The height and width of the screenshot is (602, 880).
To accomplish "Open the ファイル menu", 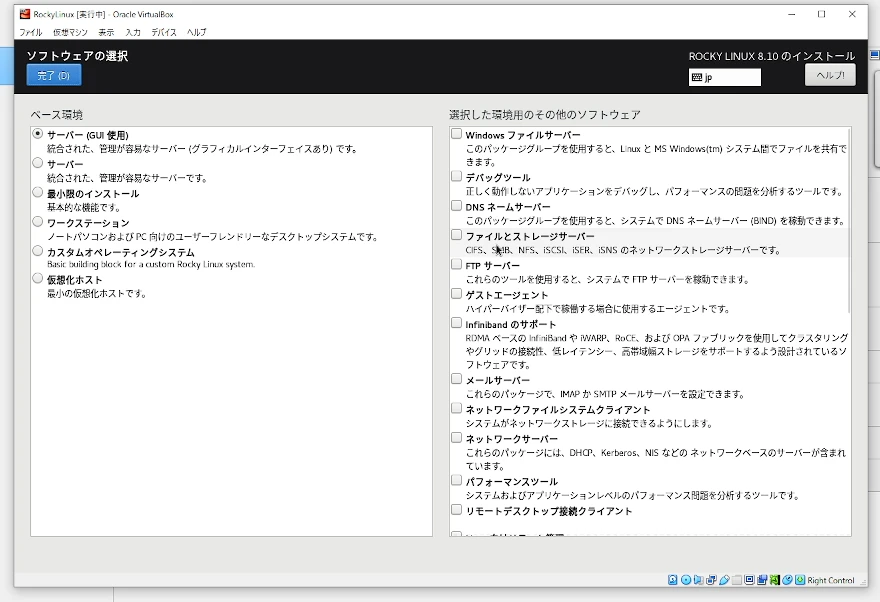I will [x=30, y=33].
